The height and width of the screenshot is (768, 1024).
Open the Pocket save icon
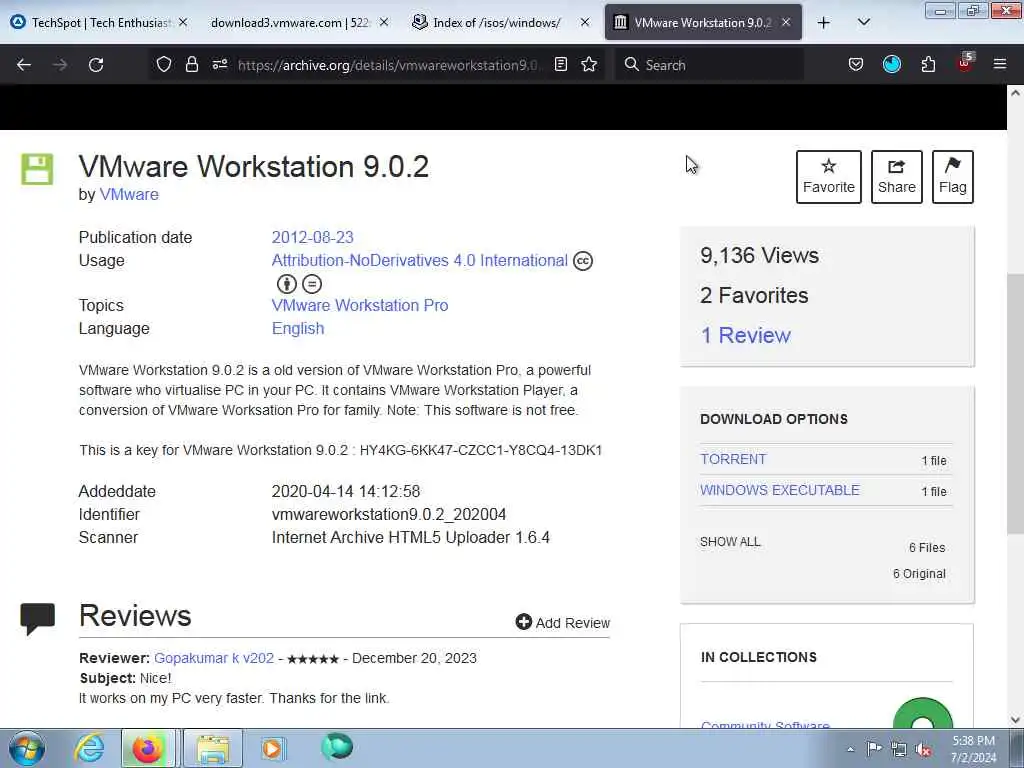click(x=856, y=64)
